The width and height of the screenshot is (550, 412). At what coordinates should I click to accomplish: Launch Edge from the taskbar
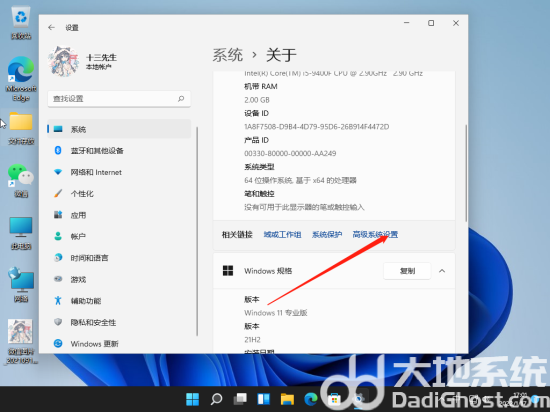tap(311, 399)
